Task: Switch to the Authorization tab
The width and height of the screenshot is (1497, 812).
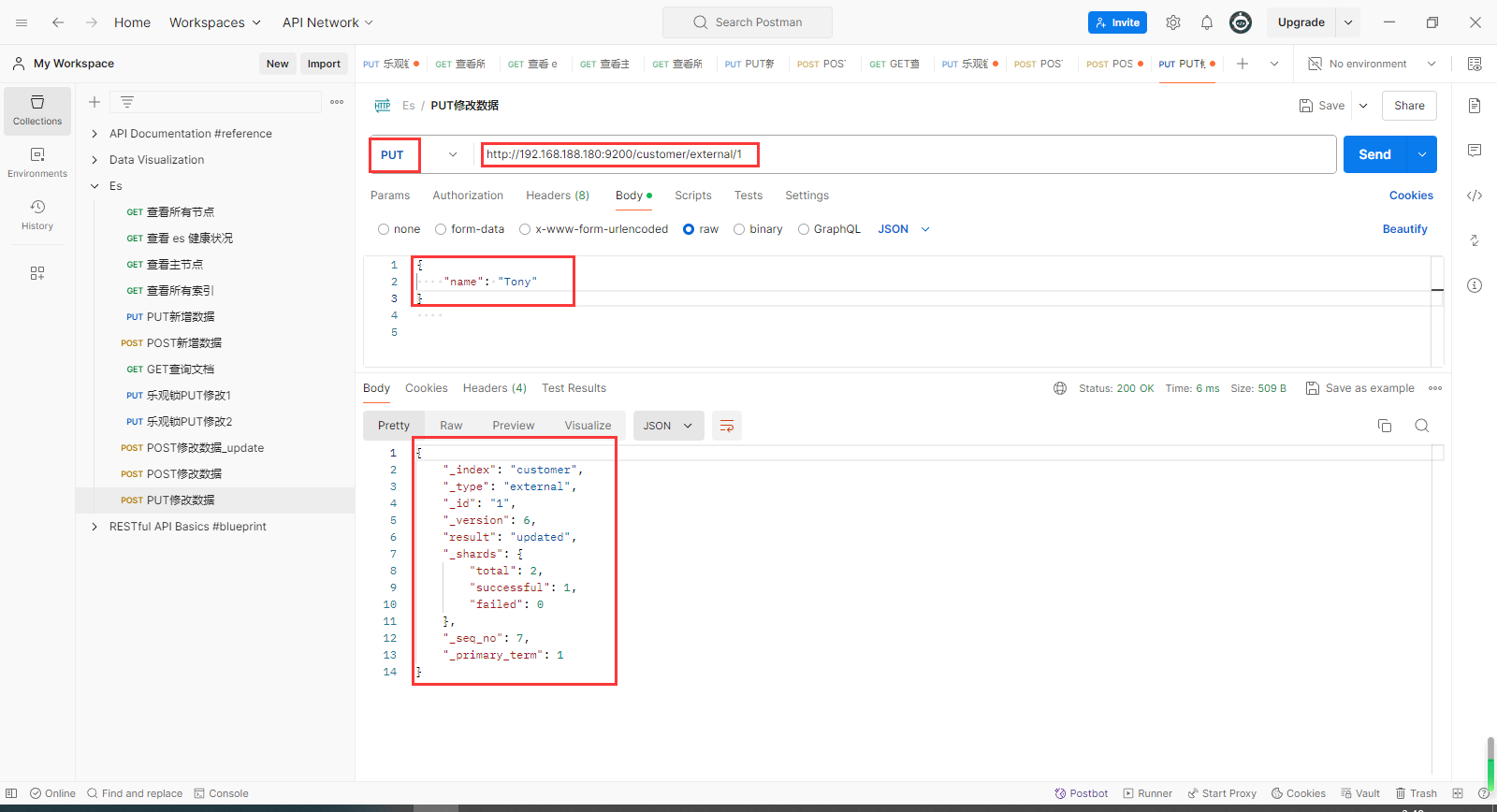Action: (x=468, y=196)
